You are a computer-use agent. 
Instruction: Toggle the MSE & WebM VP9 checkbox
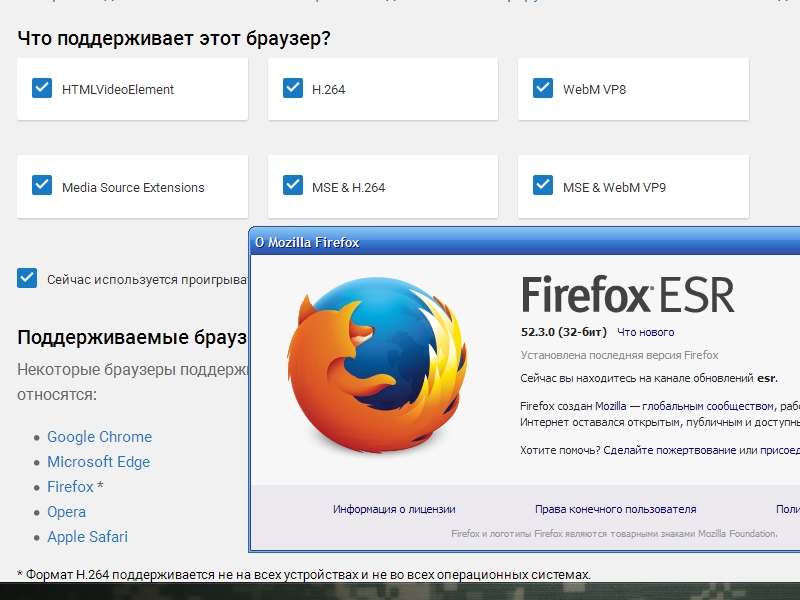(x=543, y=185)
